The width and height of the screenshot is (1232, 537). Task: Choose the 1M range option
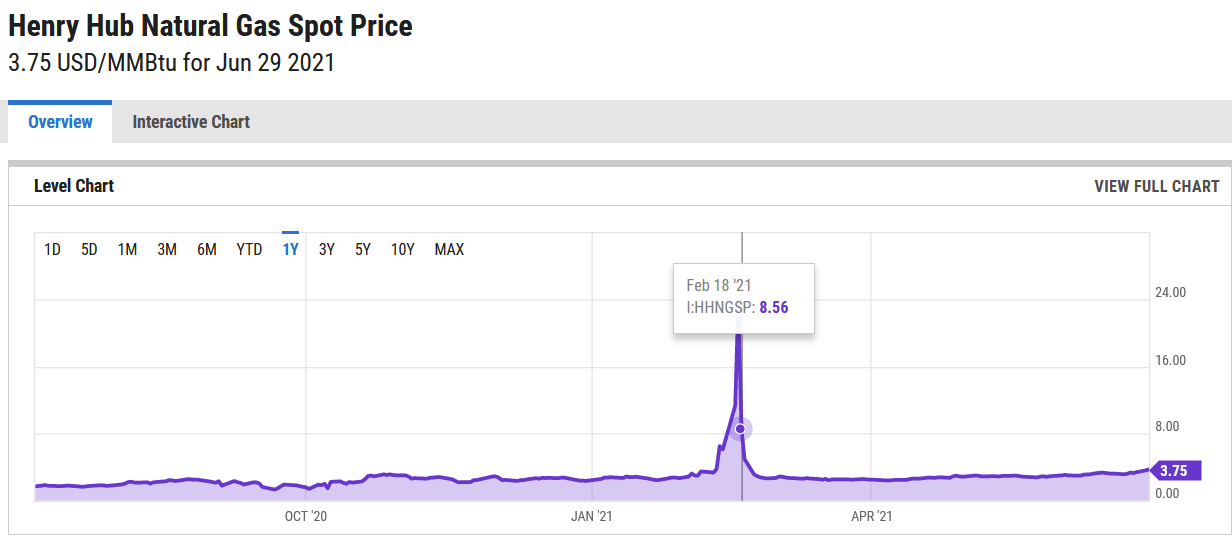coord(127,250)
